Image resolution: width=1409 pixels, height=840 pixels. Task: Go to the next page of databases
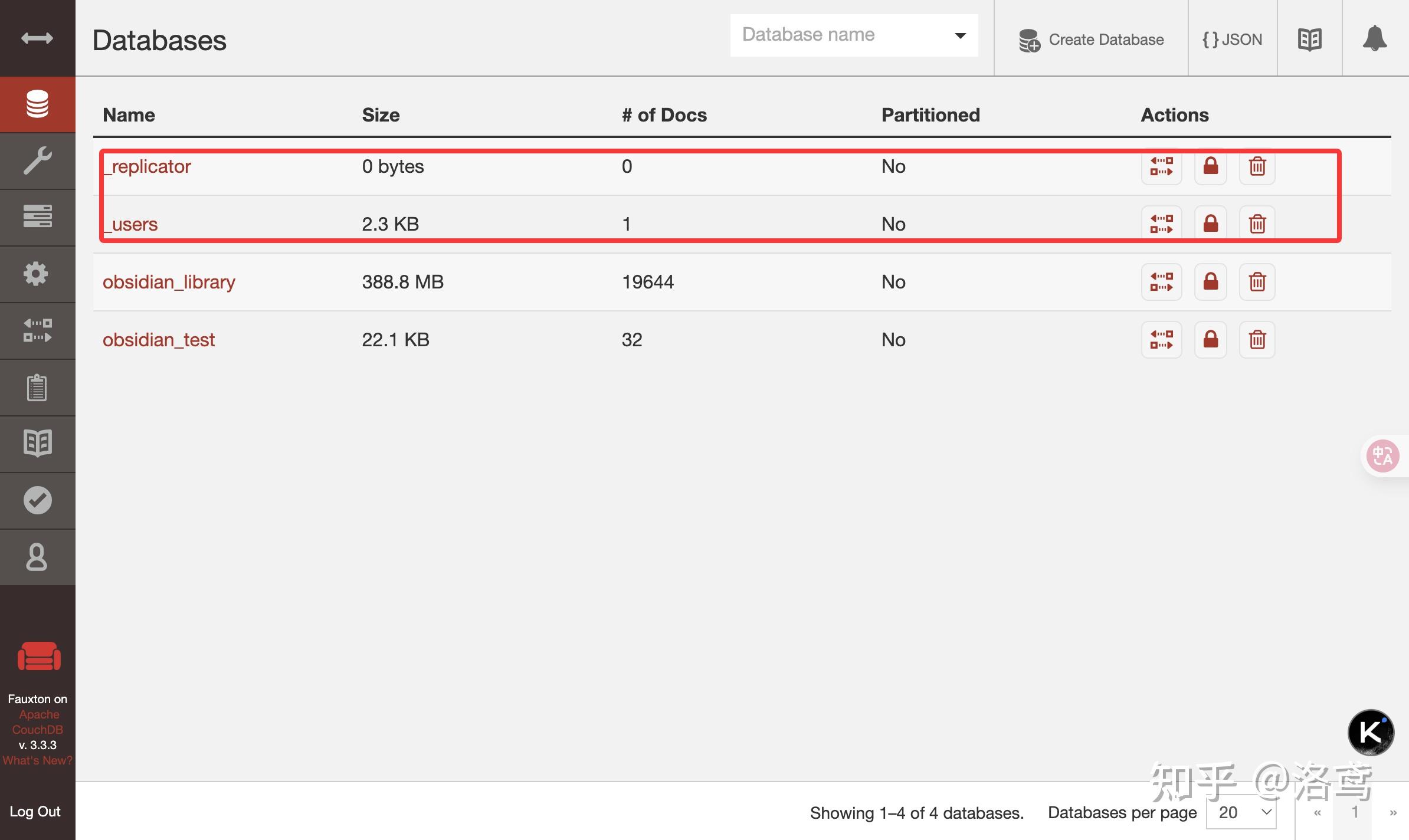click(1392, 812)
